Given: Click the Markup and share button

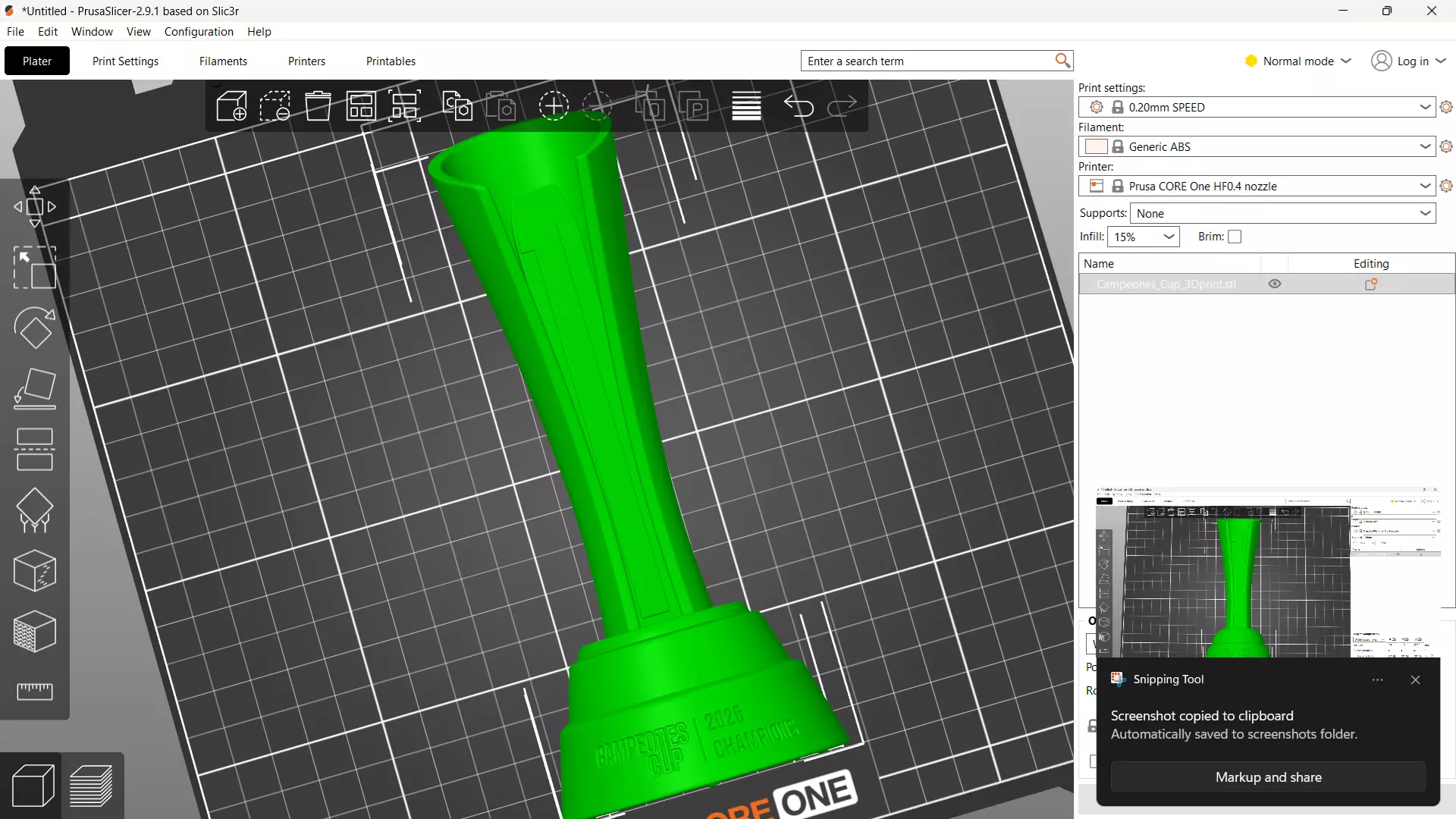Looking at the screenshot, I should (x=1268, y=777).
